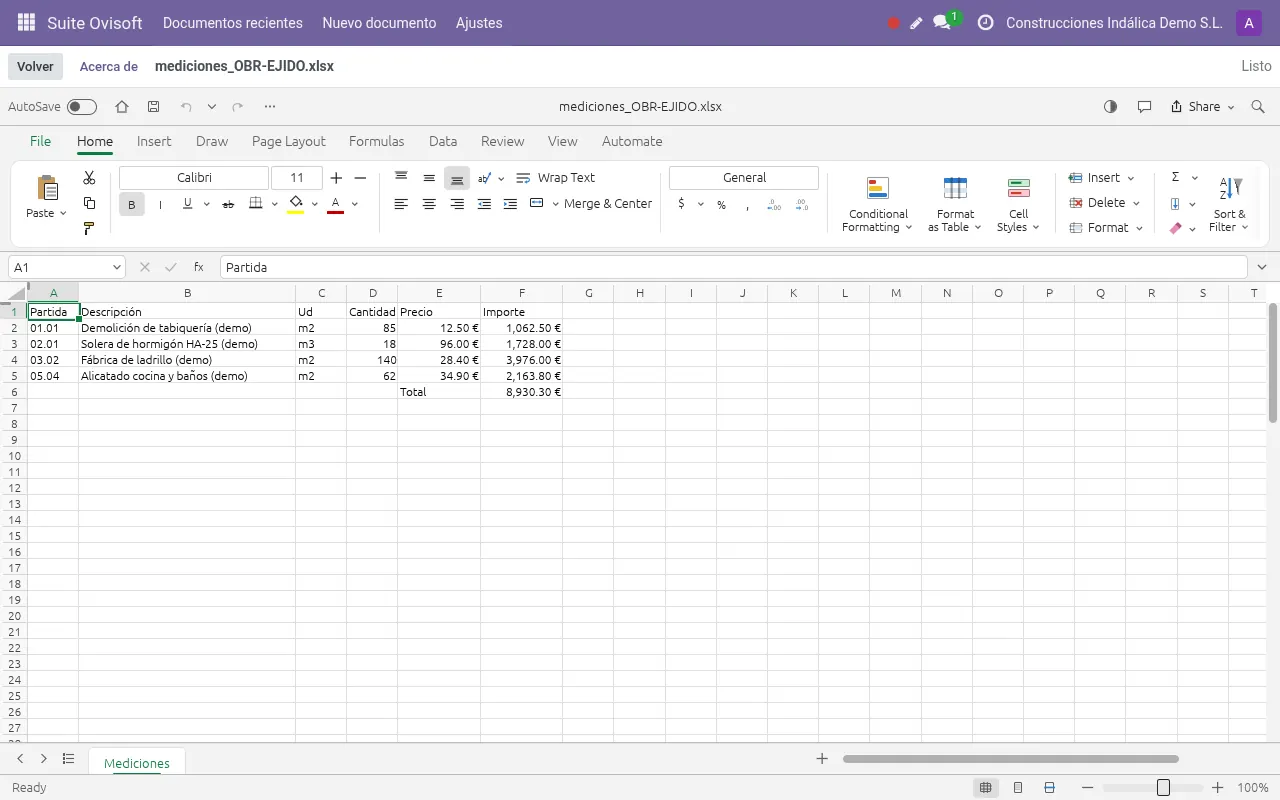The height and width of the screenshot is (800, 1280).
Task: Center text horizontally
Action: (x=429, y=204)
